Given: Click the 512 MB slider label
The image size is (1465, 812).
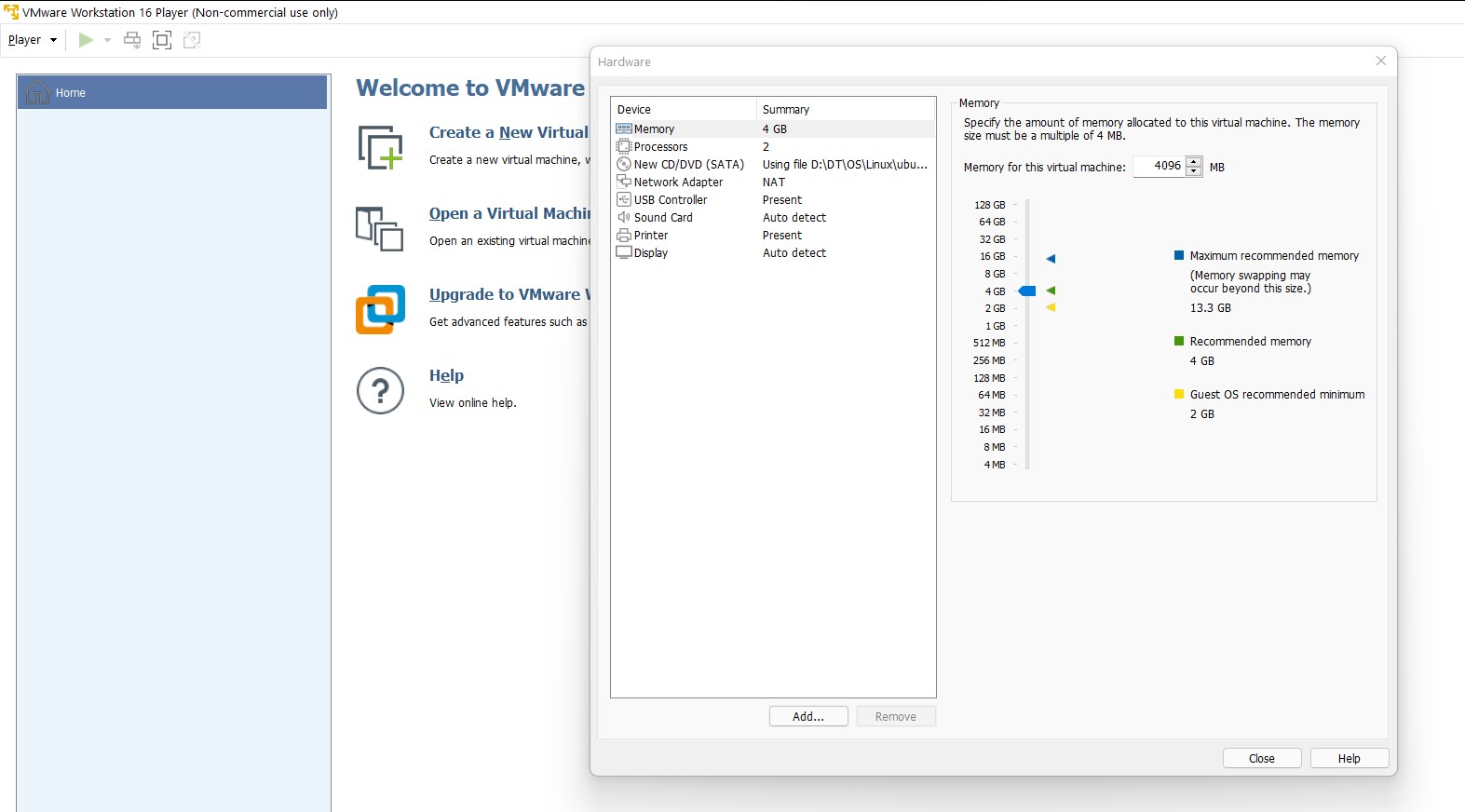Looking at the screenshot, I should click(989, 343).
